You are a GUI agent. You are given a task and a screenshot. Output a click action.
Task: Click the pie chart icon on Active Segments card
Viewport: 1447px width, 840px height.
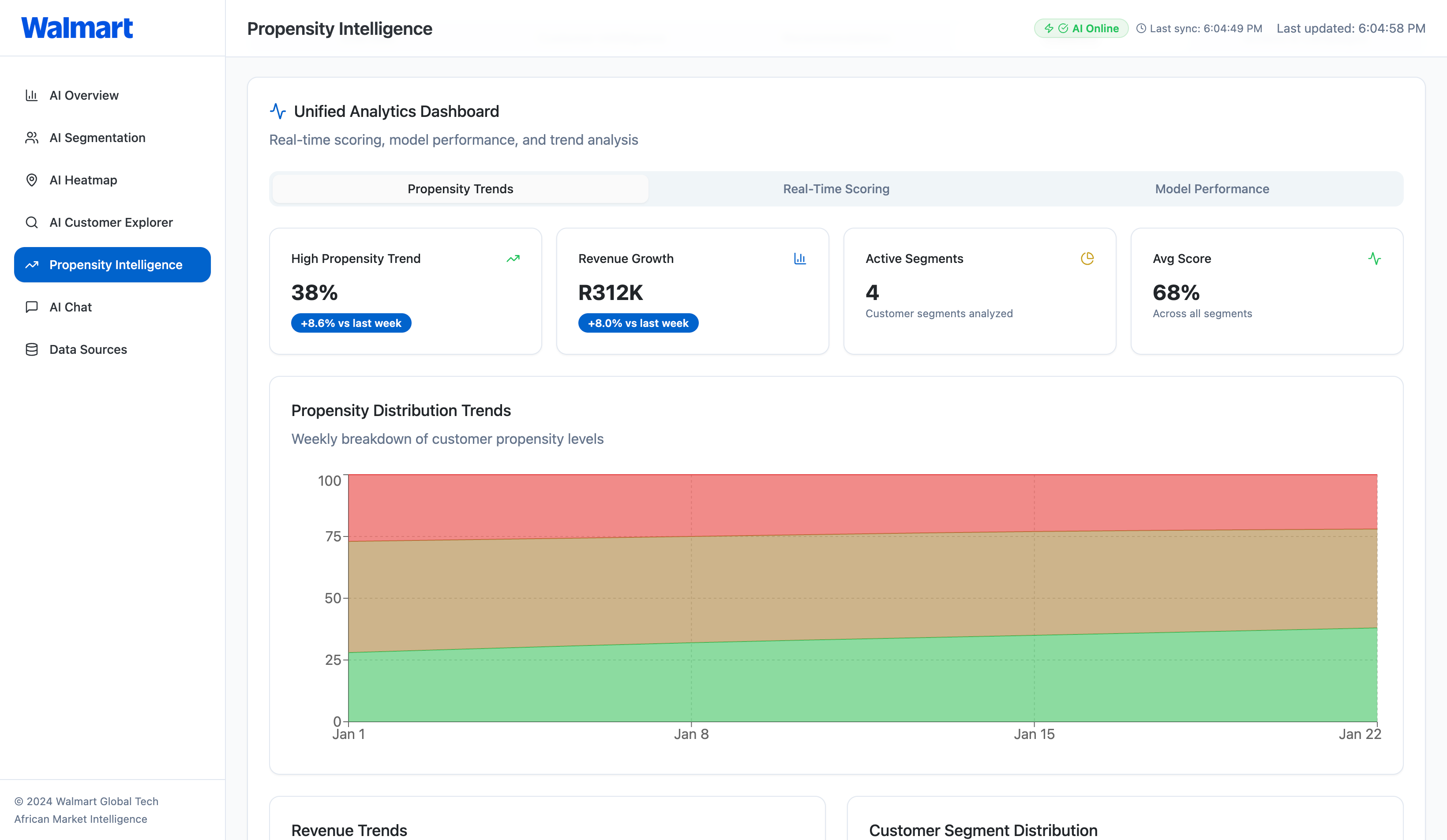1087,259
